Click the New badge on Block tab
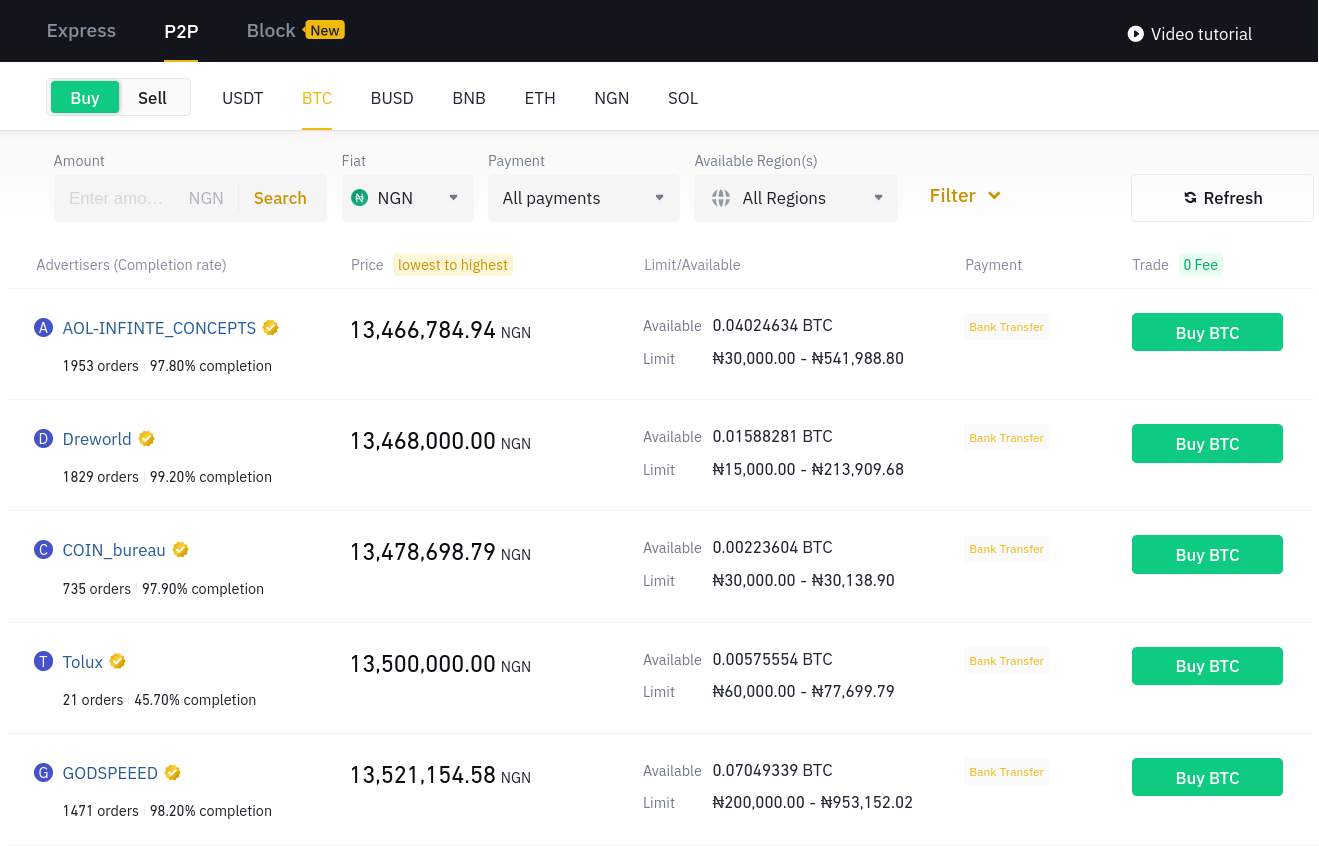 325,30
